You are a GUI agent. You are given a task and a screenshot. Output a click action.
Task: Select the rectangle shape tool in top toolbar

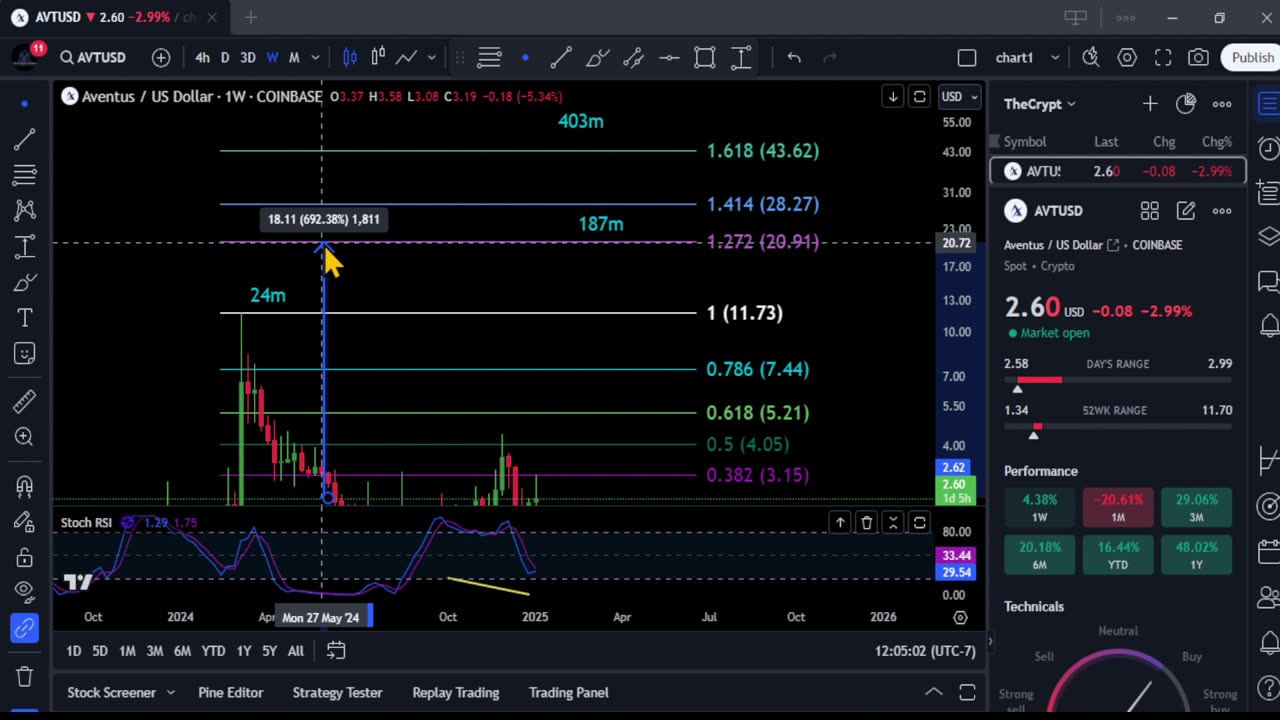[705, 57]
